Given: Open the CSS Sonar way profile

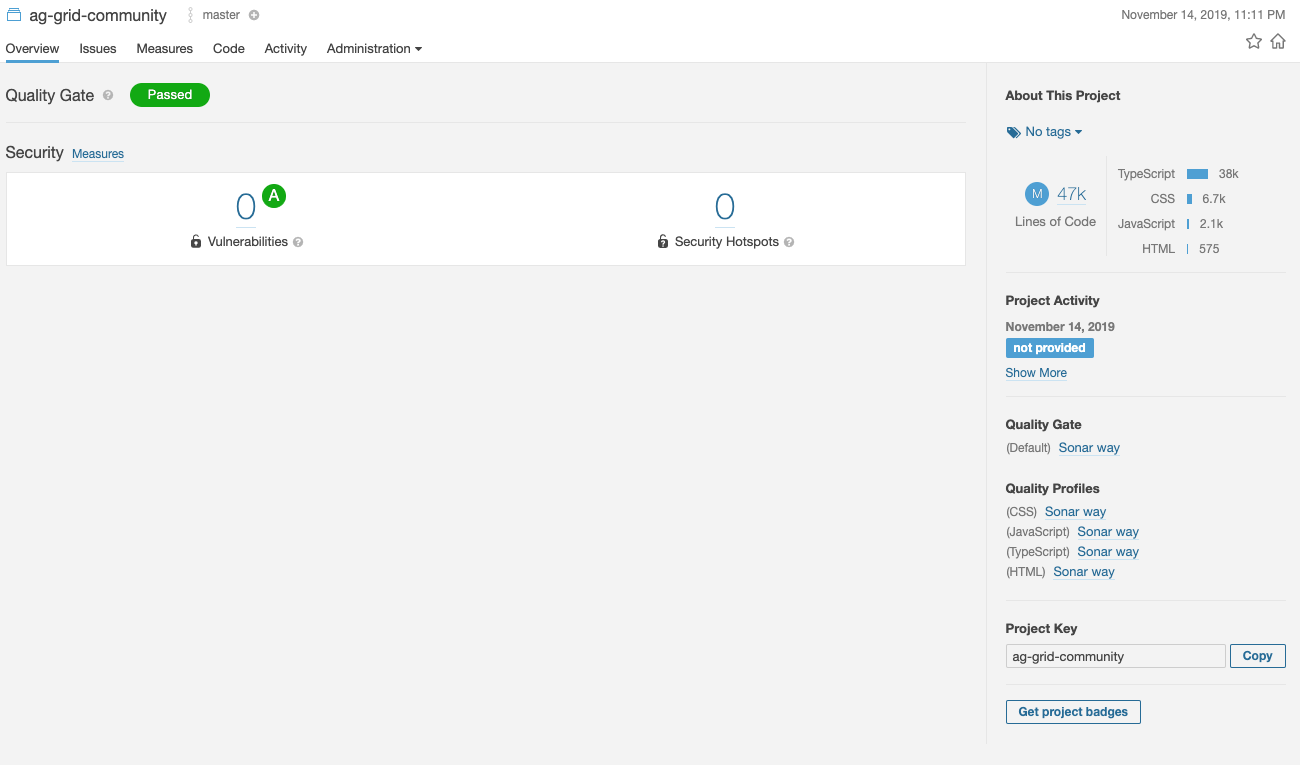Looking at the screenshot, I should click(x=1075, y=512).
